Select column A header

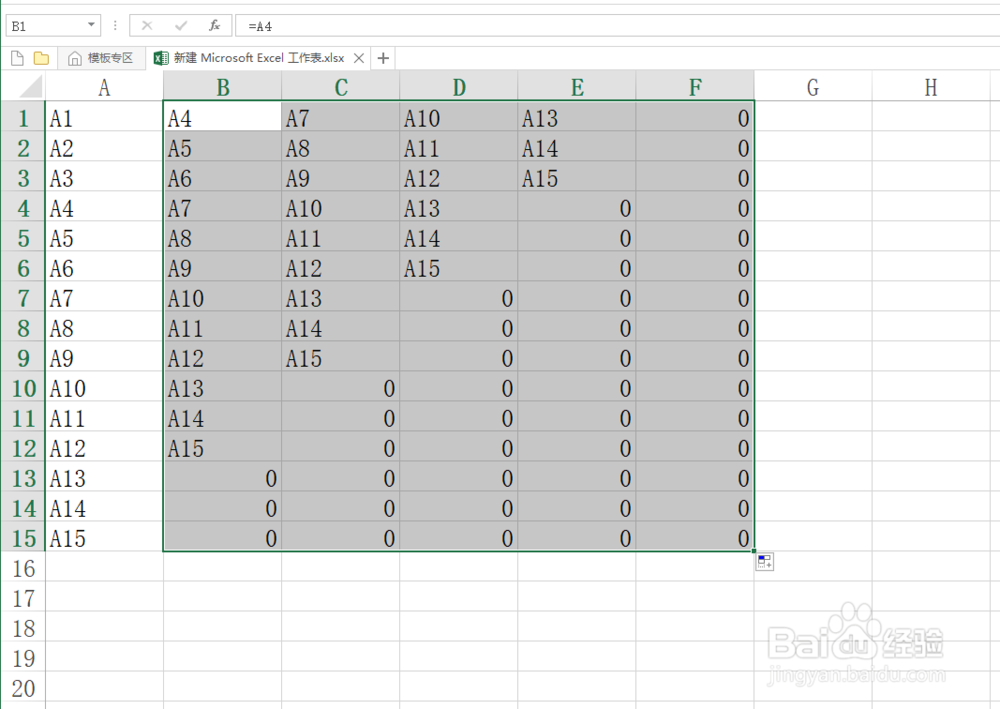104,86
